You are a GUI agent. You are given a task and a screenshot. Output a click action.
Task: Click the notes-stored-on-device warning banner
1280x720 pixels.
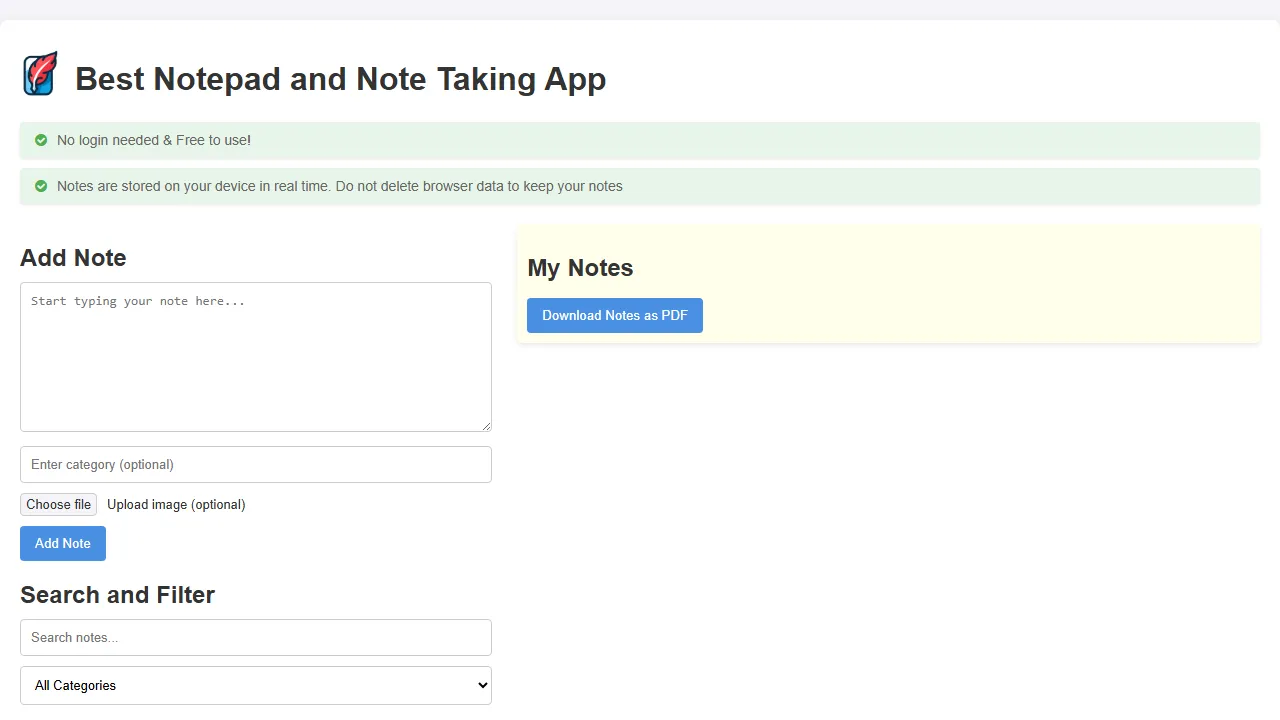click(640, 186)
